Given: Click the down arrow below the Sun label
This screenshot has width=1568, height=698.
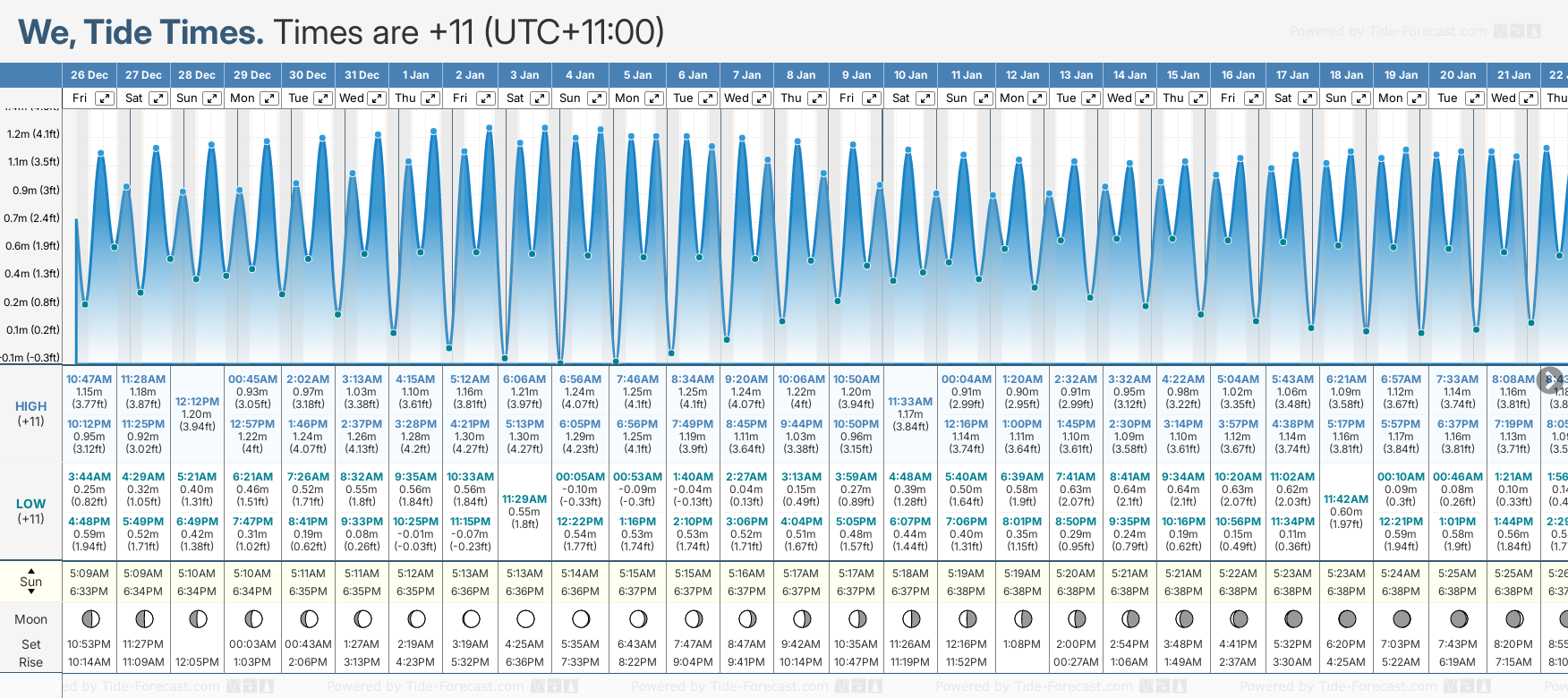Looking at the screenshot, I should [31, 592].
